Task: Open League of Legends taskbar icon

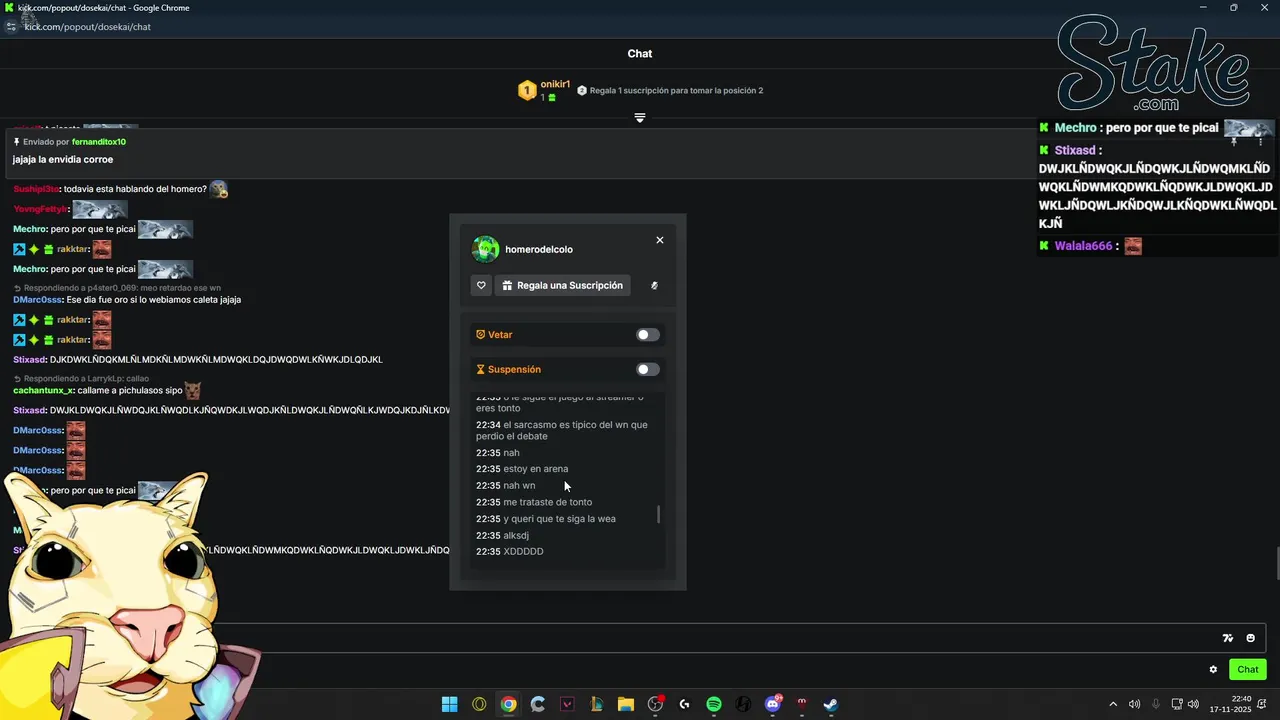Action: point(596,704)
